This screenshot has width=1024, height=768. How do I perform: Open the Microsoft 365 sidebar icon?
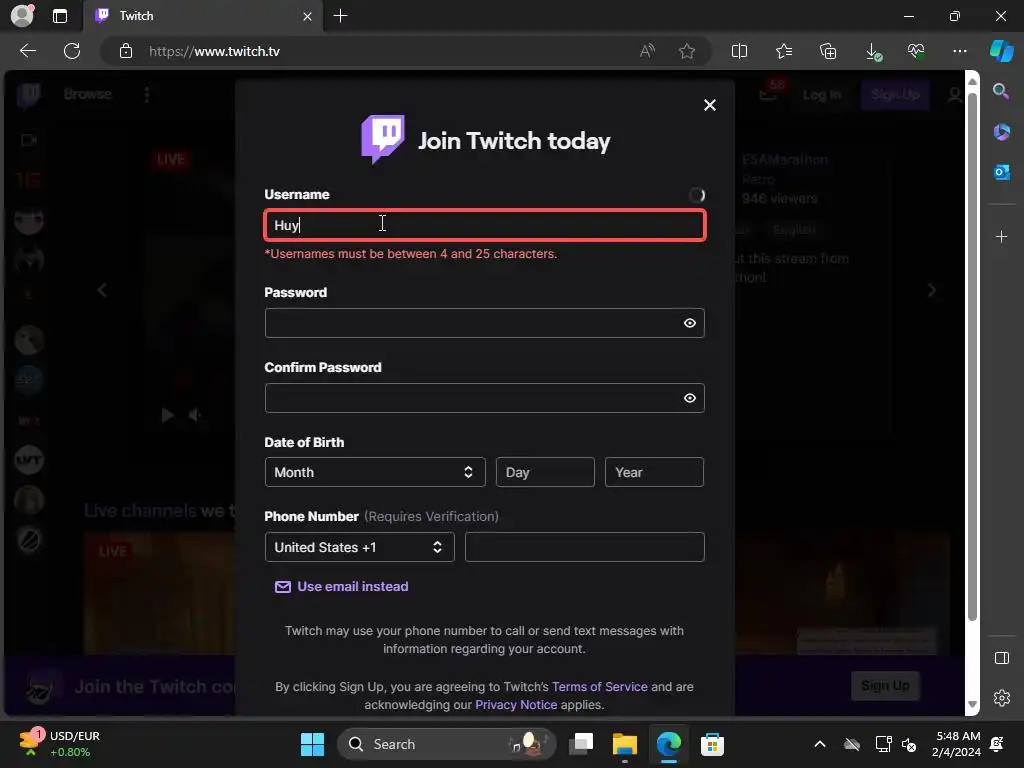(x=1001, y=132)
